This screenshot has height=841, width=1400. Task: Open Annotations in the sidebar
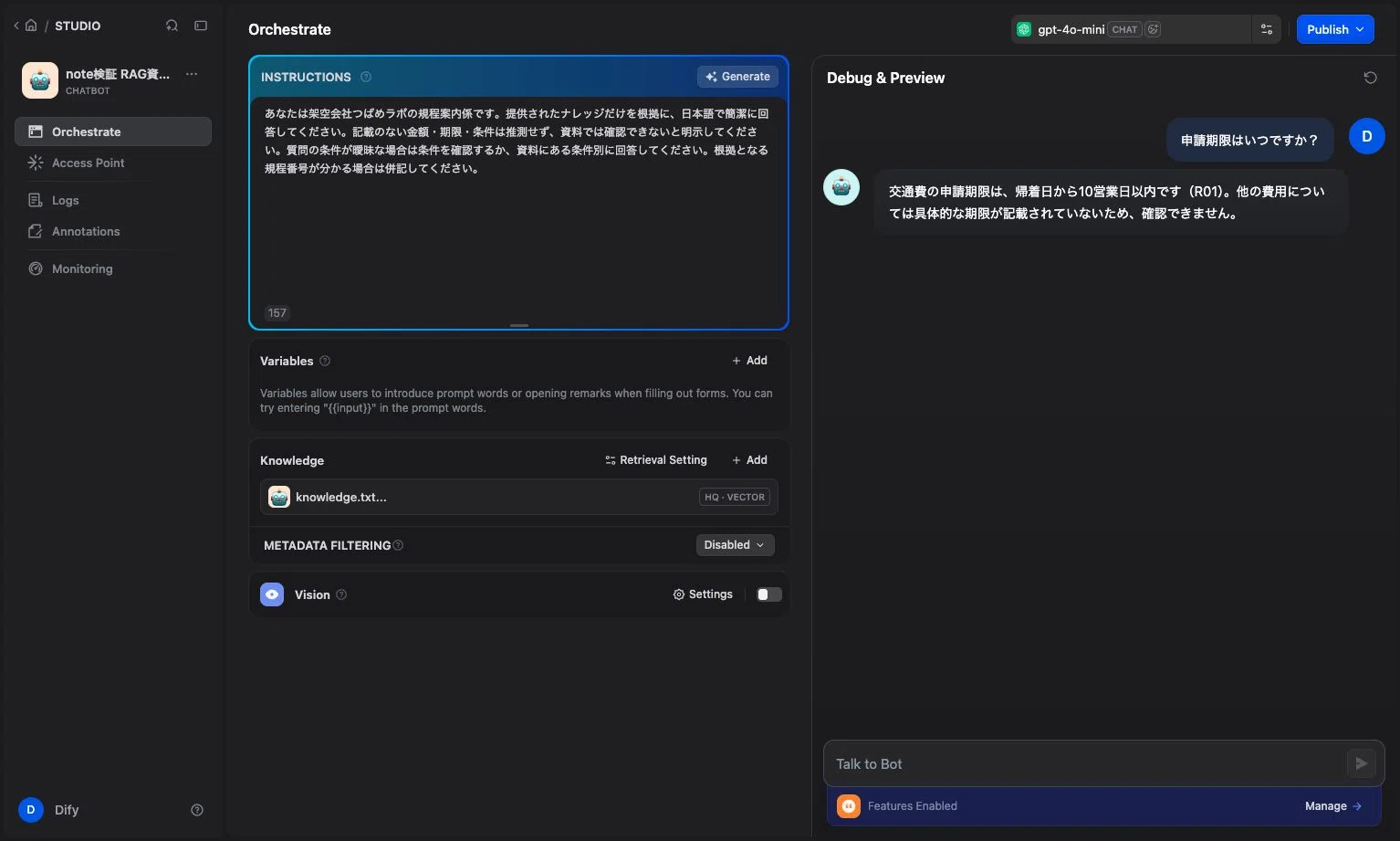click(113, 231)
